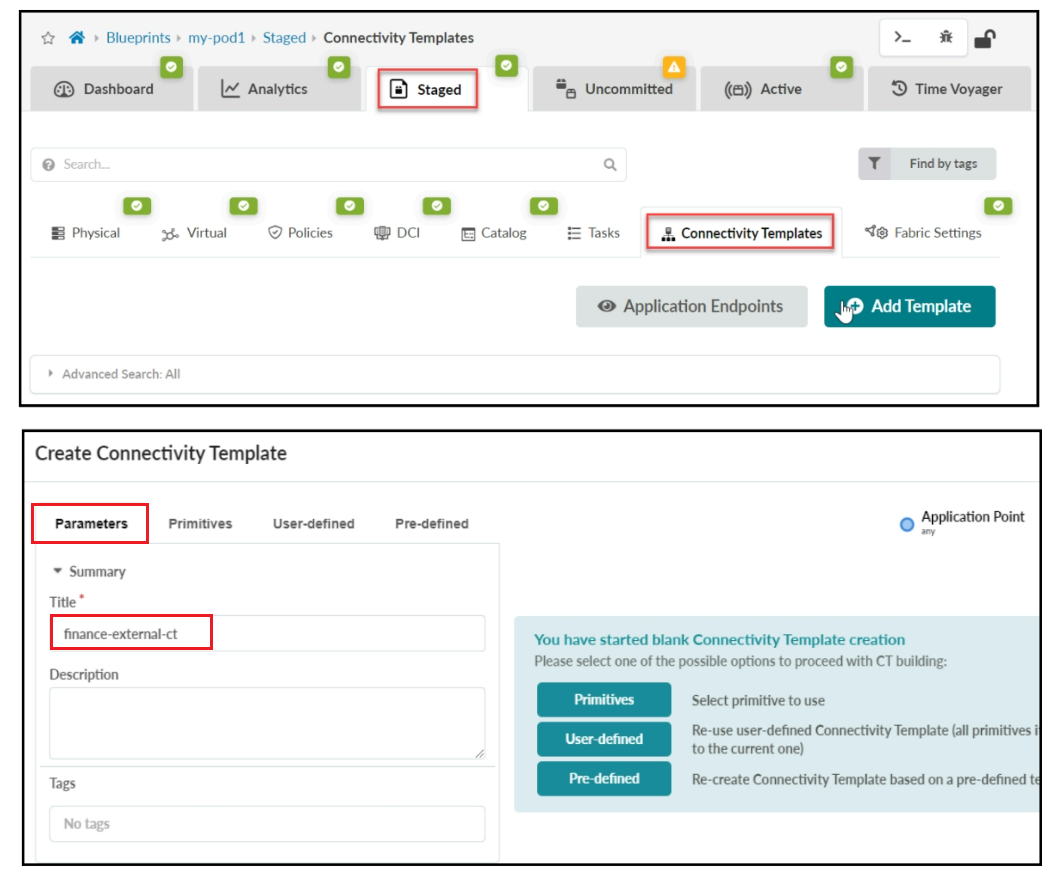
Task: Click the Title input field
Action: (x=267, y=634)
